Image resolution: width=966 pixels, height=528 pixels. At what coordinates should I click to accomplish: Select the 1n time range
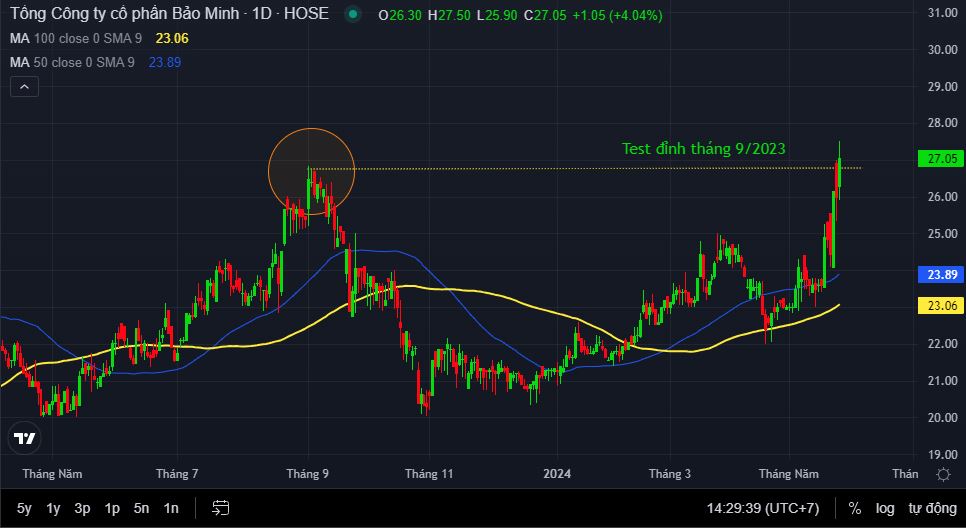pos(171,508)
